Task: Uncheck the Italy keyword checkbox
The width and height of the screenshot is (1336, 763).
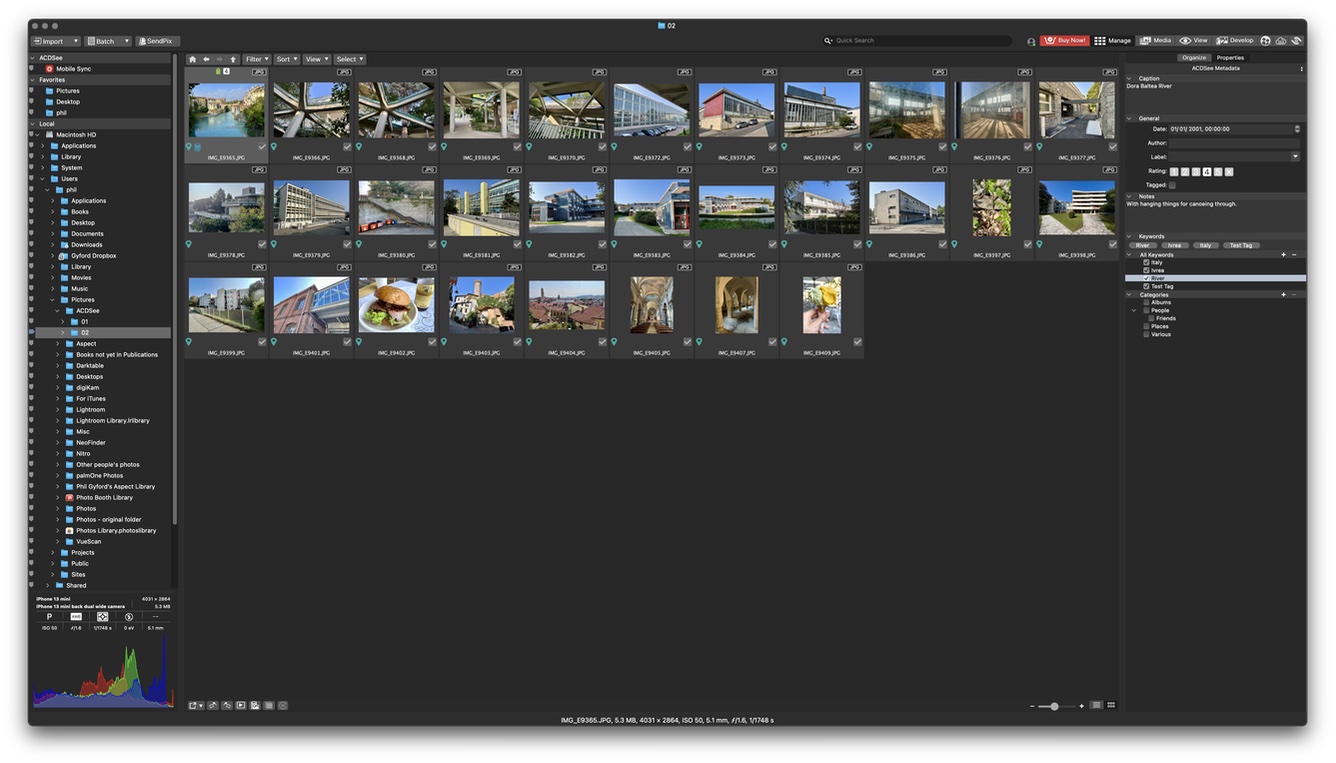Action: [1146, 263]
